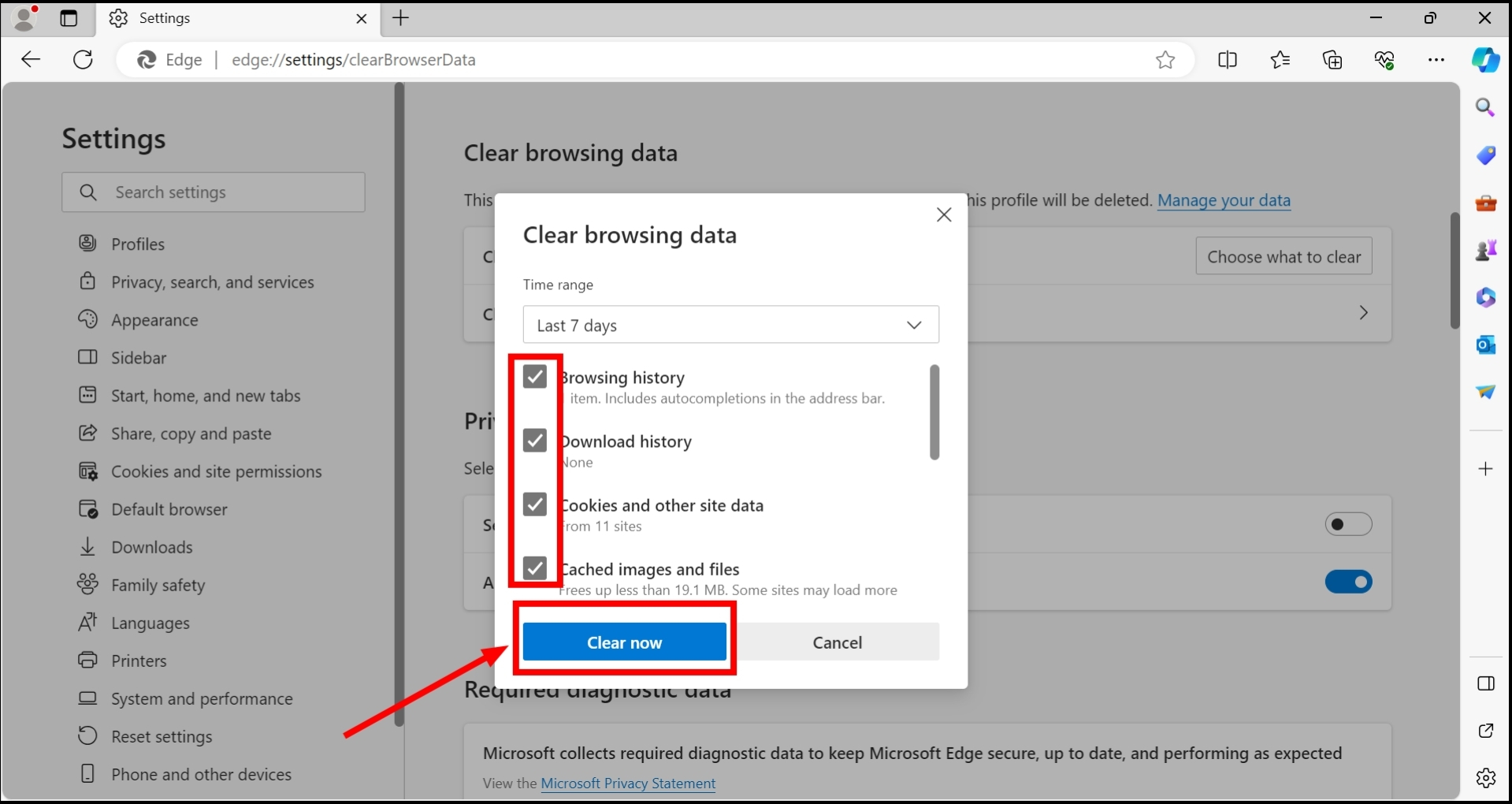Open Favorites from the toolbar
1512x804 pixels.
click(x=1280, y=60)
